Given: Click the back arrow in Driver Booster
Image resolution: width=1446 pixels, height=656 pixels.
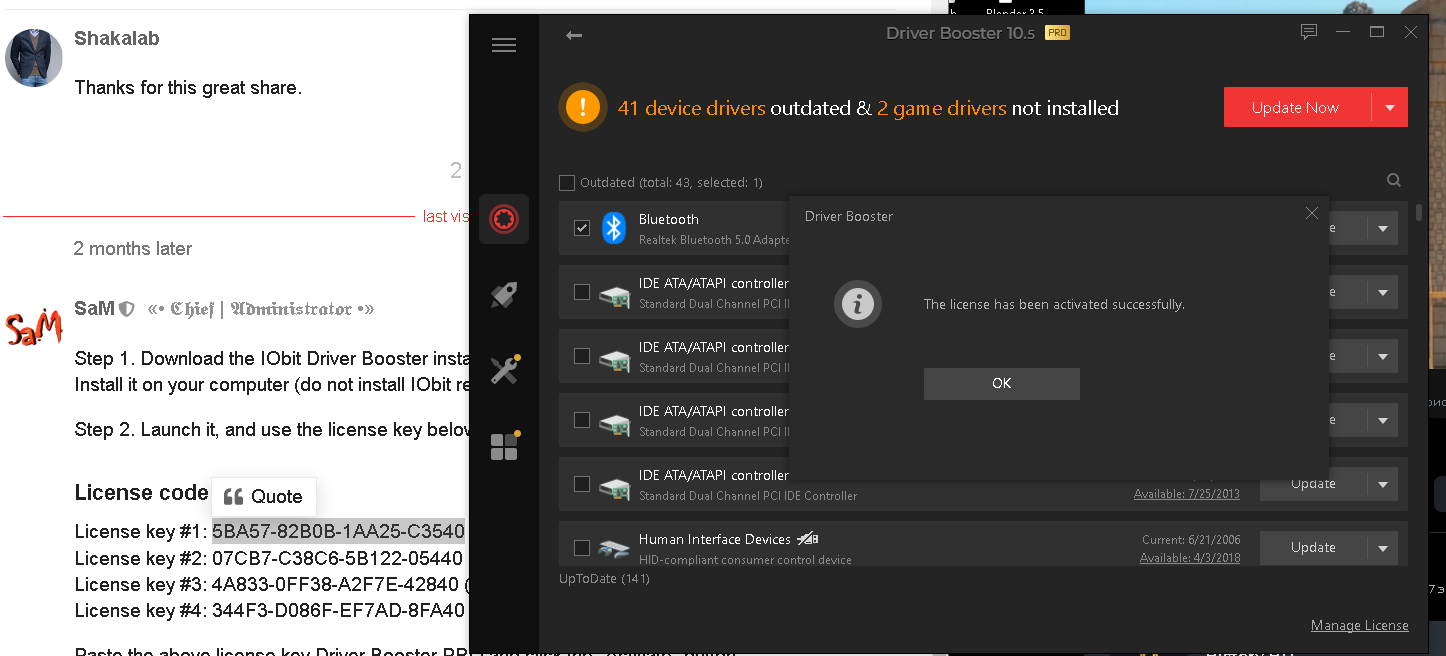Looking at the screenshot, I should (x=574, y=35).
